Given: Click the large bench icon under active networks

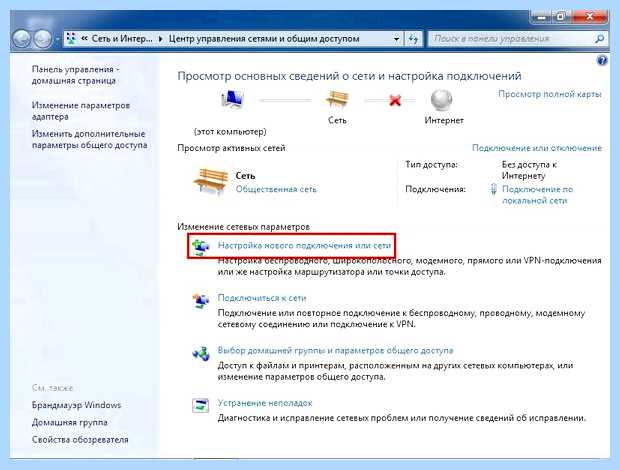Looking at the screenshot, I should [x=211, y=181].
